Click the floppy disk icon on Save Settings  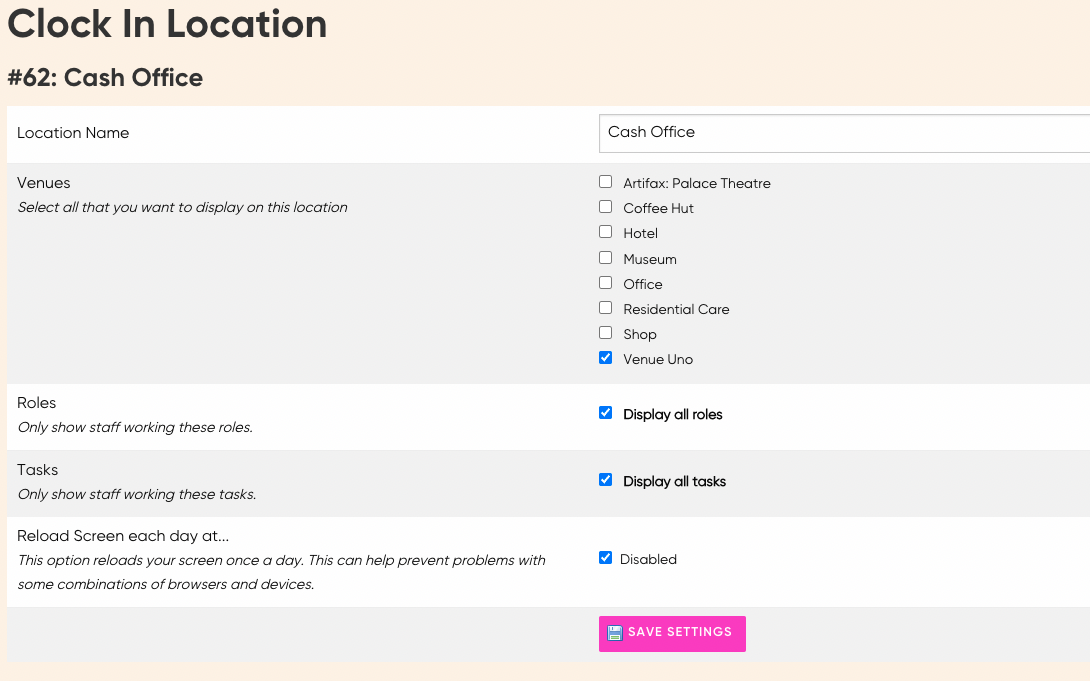(x=615, y=633)
